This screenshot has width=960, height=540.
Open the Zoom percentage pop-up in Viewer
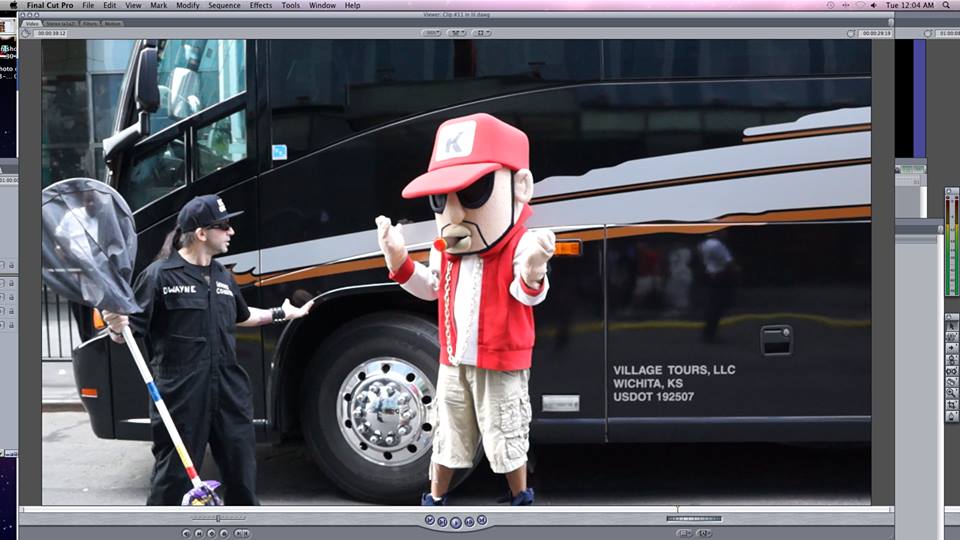pyautogui.click(x=431, y=33)
